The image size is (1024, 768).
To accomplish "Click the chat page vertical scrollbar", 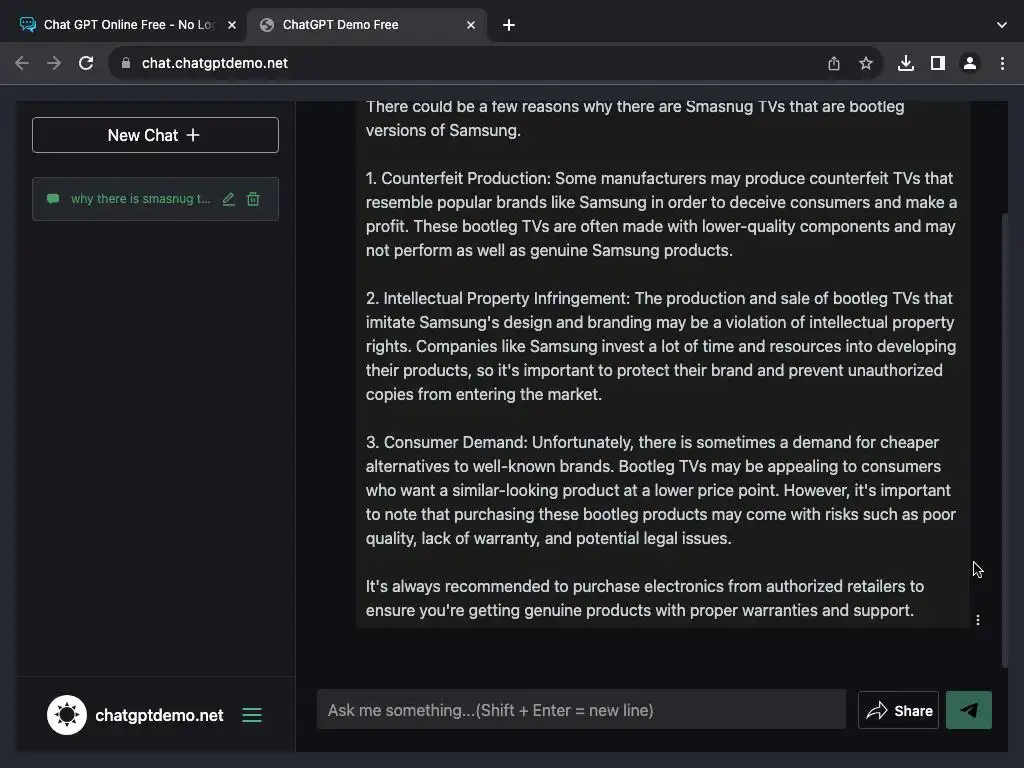I will [x=1006, y=440].
